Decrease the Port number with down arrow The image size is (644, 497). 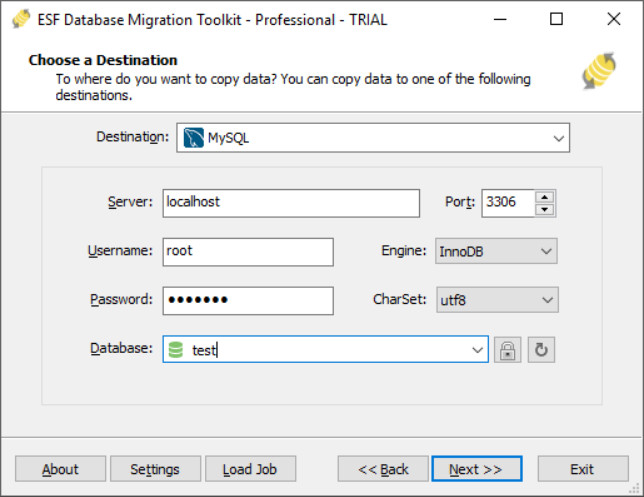click(544, 209)
